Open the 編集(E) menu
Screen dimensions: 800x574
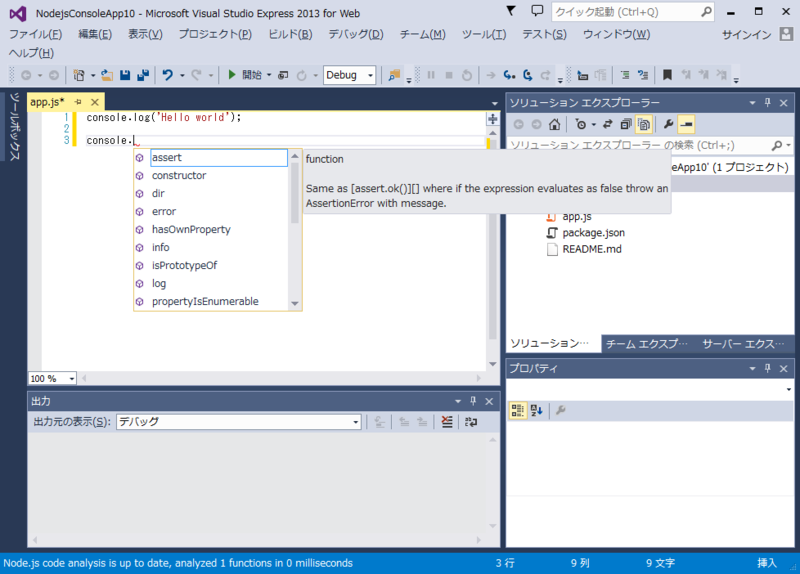[95, 34]
